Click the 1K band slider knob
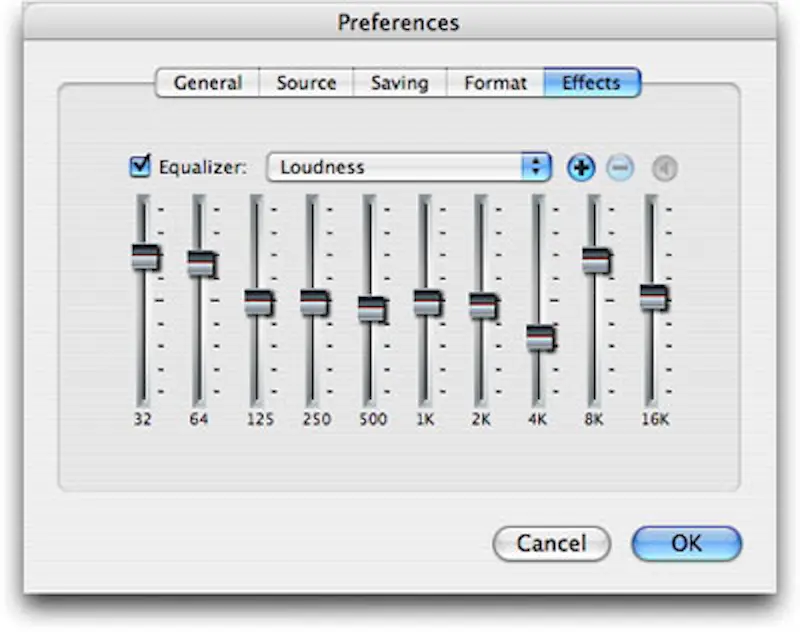The width and height of the screenshot is (800, 632). [428, 302]
